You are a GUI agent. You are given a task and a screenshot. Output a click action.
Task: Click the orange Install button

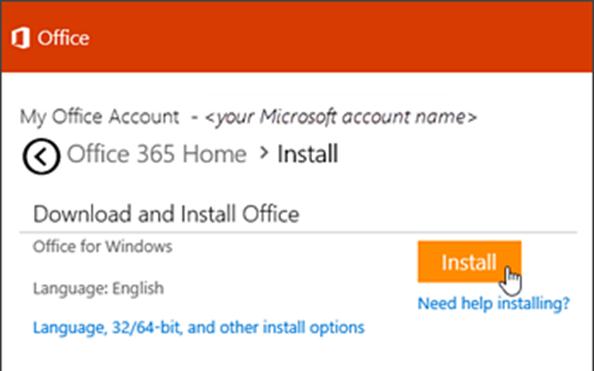pyautogui.click(x=469, y=262)
